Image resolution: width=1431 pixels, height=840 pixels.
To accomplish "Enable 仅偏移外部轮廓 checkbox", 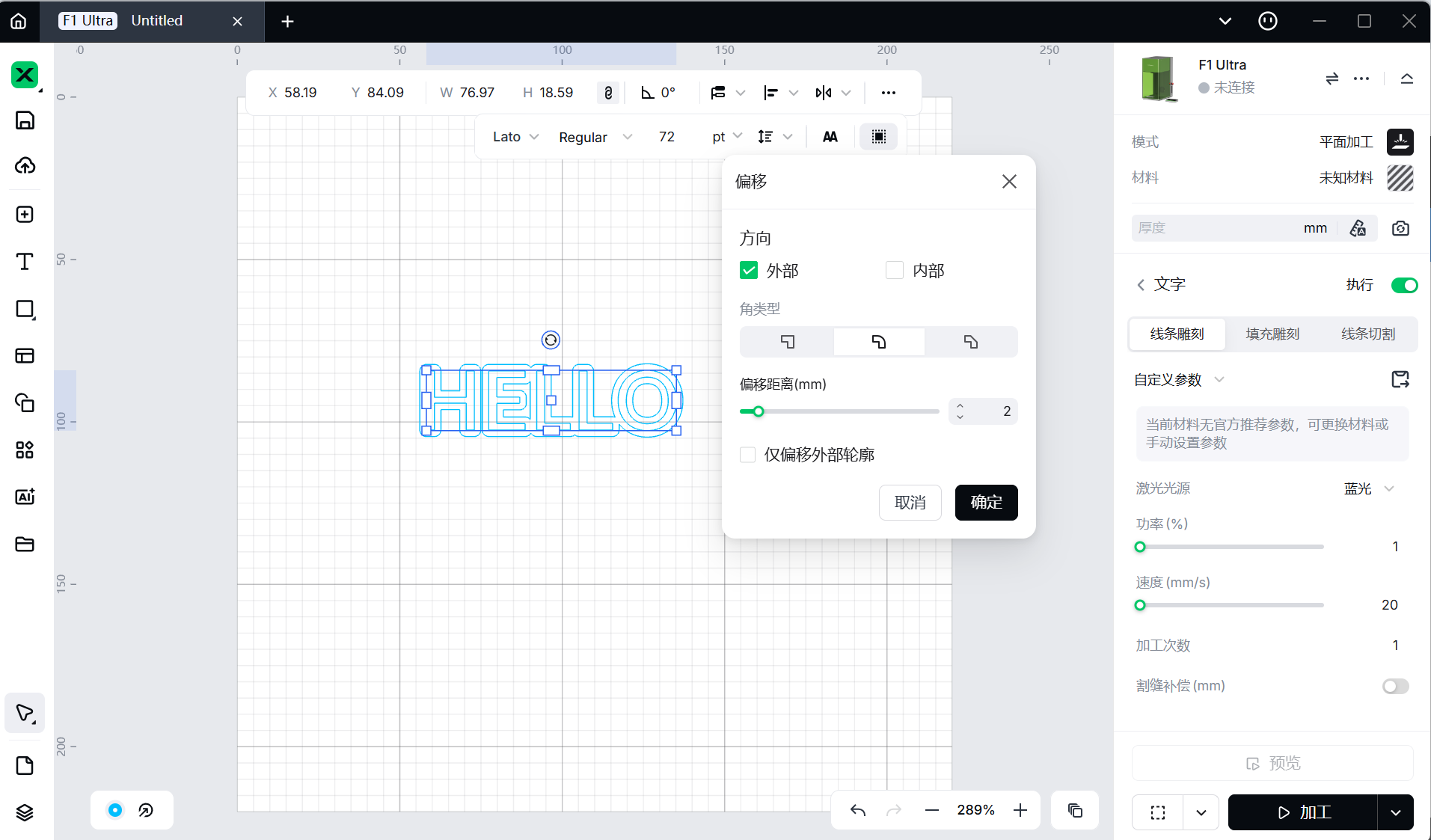I will (747, 455).
